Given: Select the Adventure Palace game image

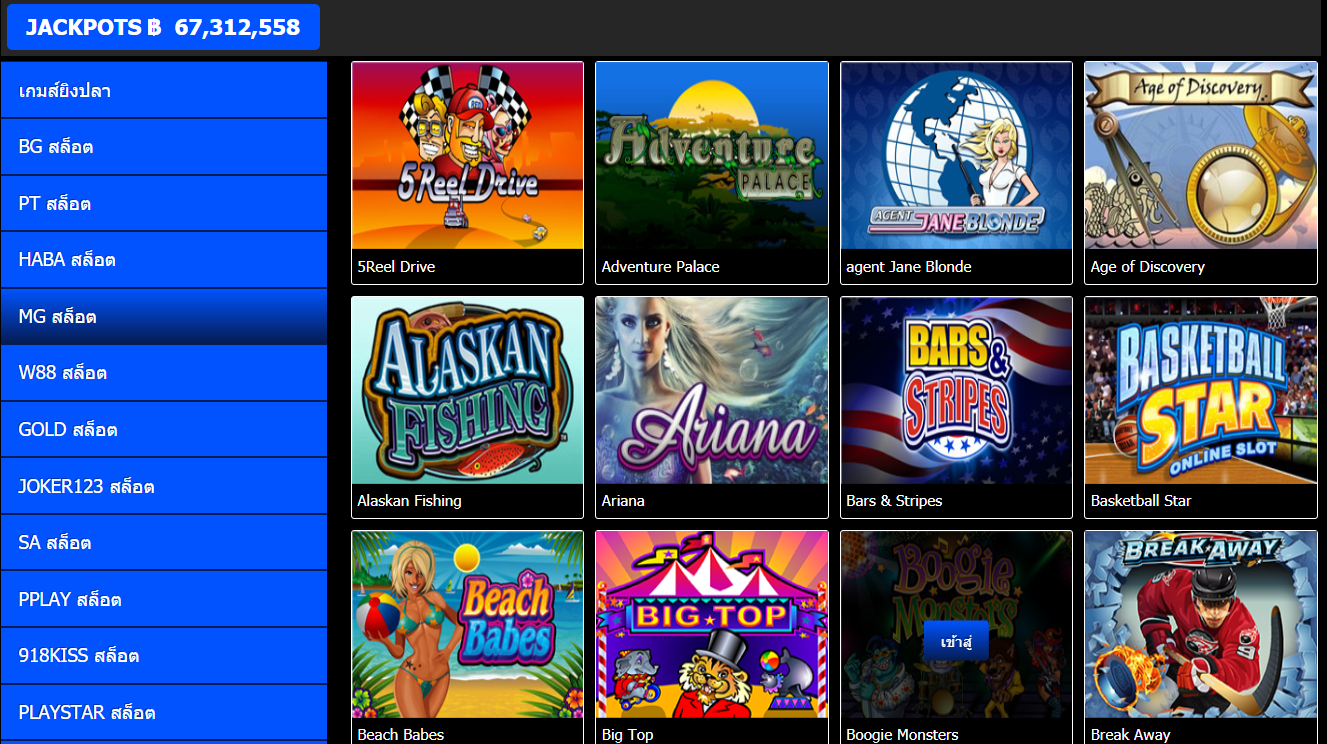Looking at the screenshot, I should coord(711,156).
